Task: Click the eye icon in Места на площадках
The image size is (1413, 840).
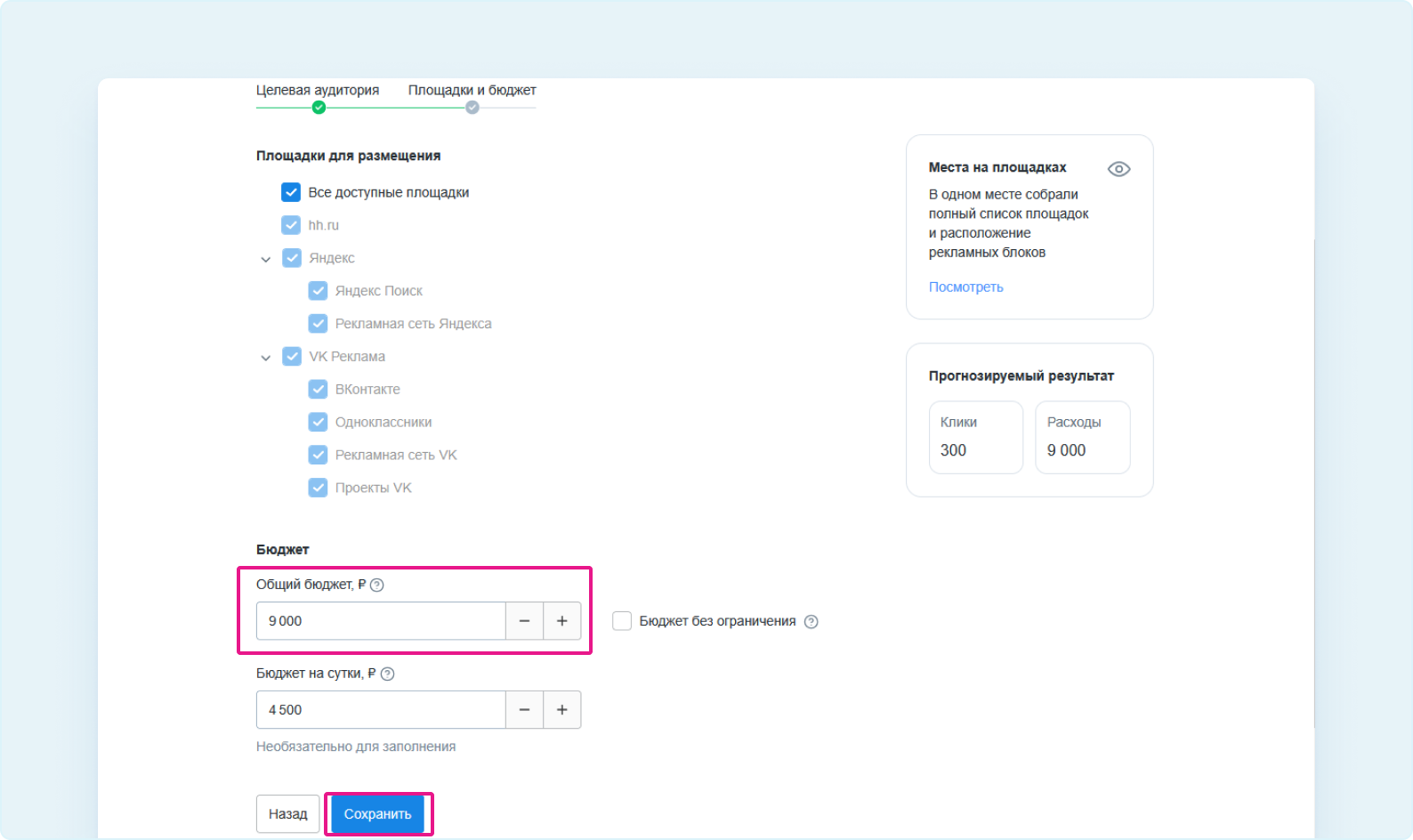Action: pyautogui.click(x=1118, y=169)
